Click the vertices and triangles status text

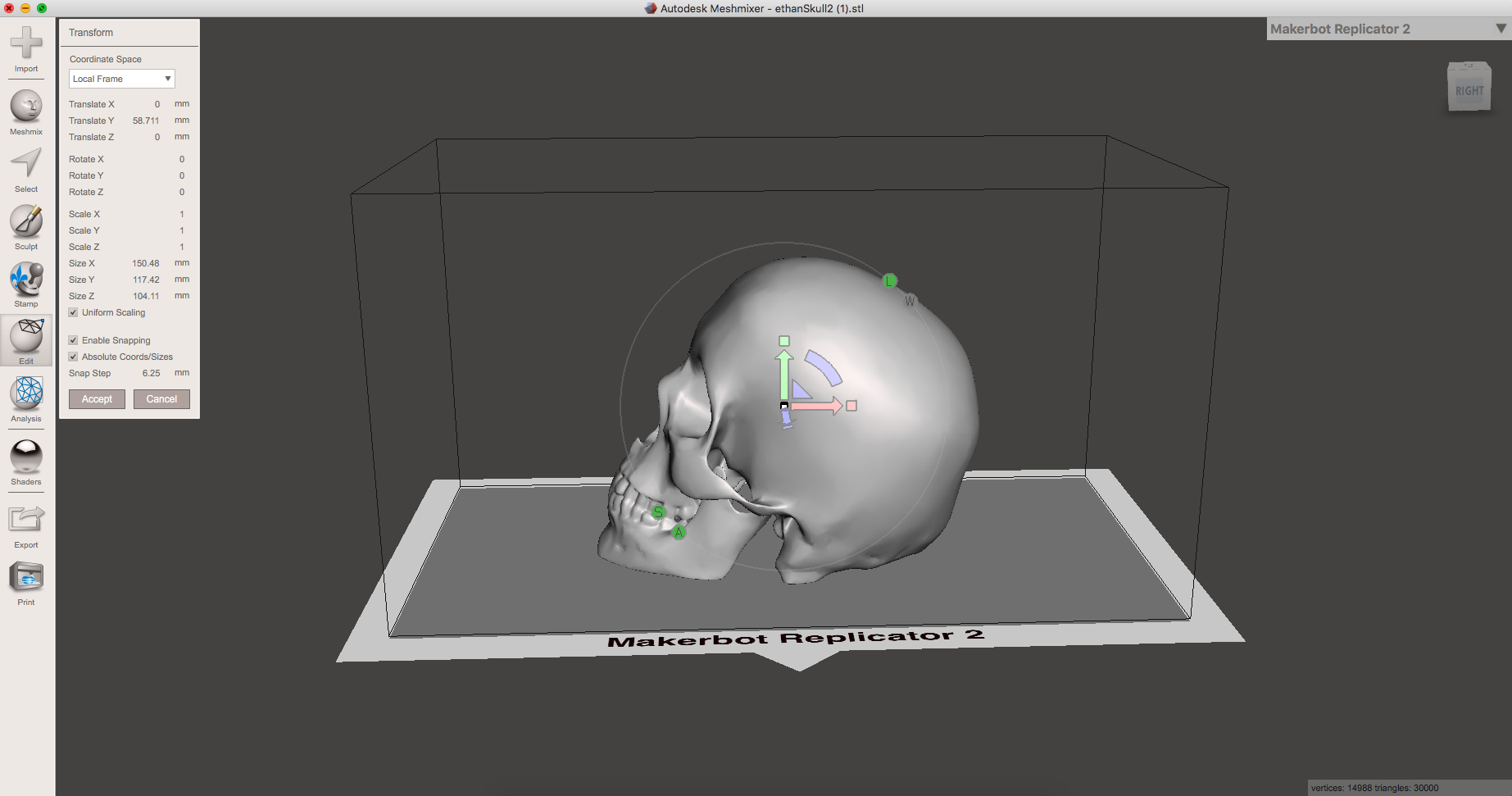[x=1374, y=788]
